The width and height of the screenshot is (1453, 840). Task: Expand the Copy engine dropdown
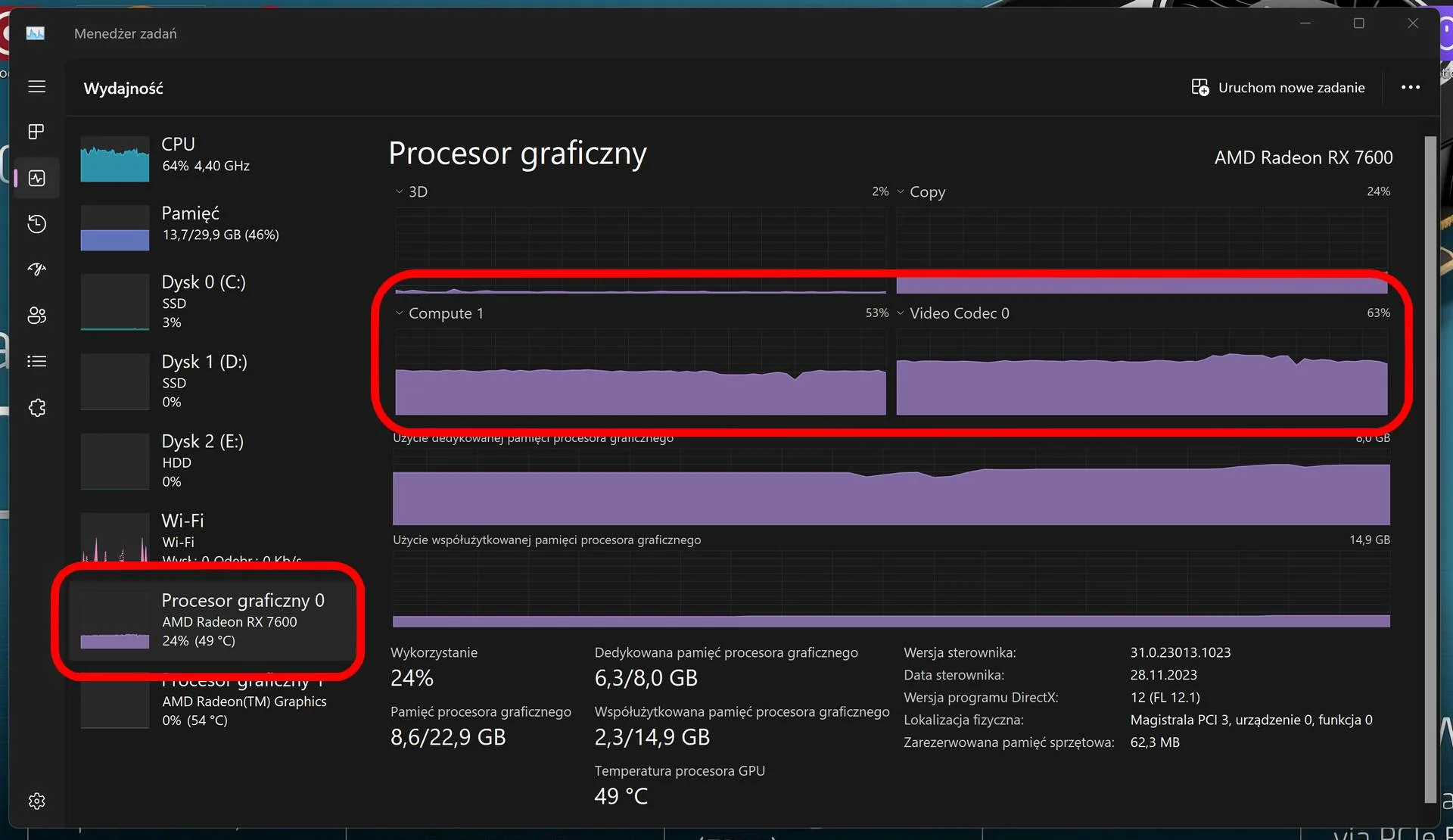point(921,192)
